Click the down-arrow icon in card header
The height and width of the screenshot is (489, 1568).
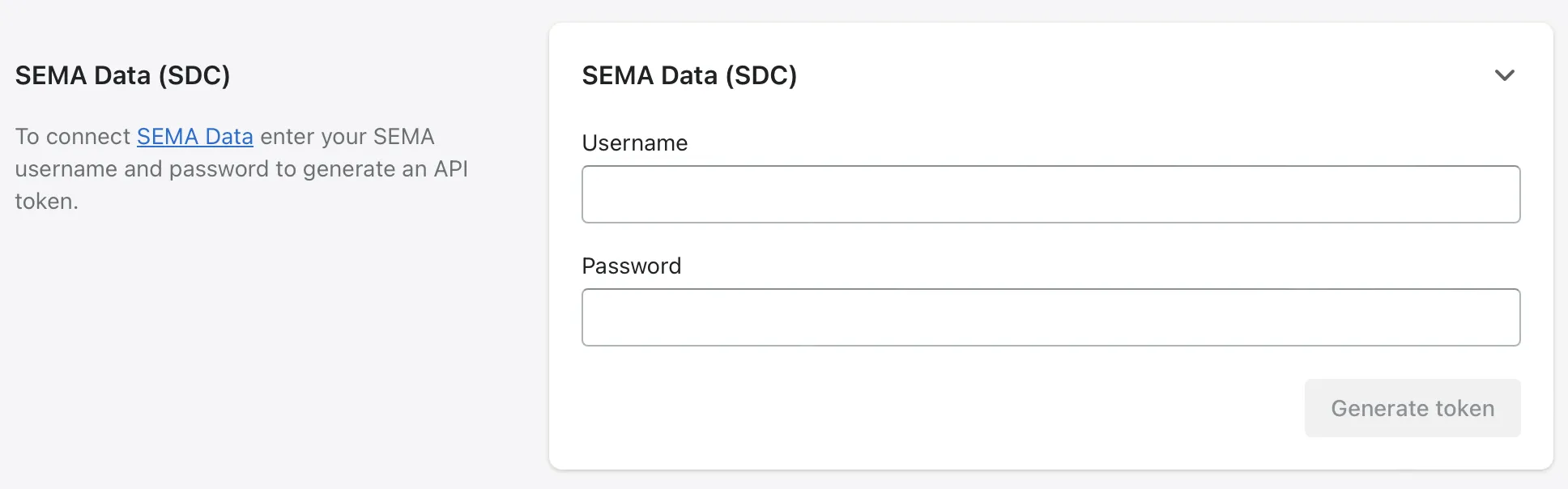pos(1504,75)
